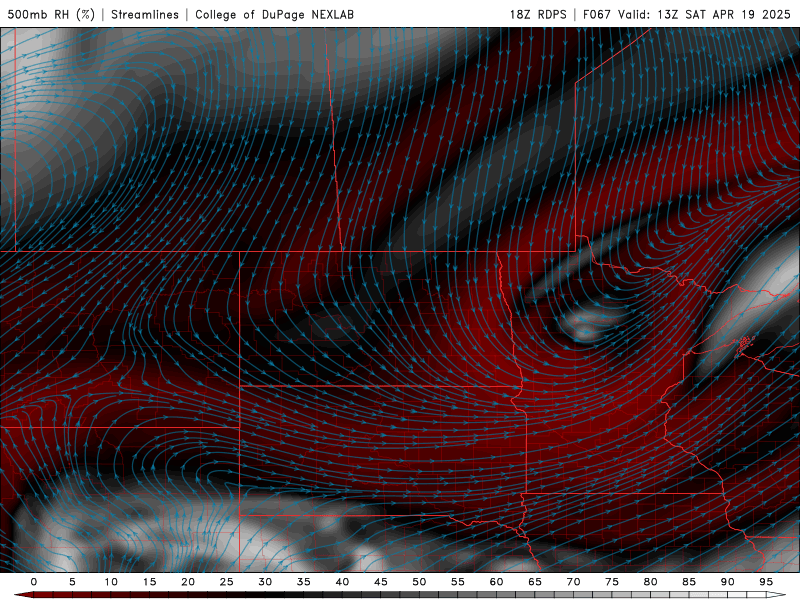800x600 pixels.
Task: Click the 70 label on the legend
Action: click(x=573, y=582)
